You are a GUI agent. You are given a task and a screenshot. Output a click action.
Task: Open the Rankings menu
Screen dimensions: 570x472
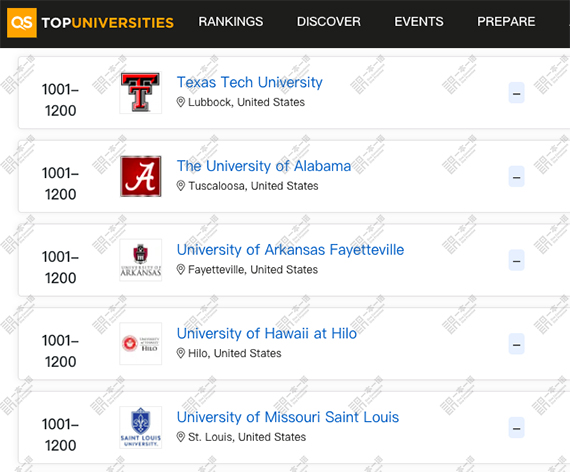[x=230, y=21]
